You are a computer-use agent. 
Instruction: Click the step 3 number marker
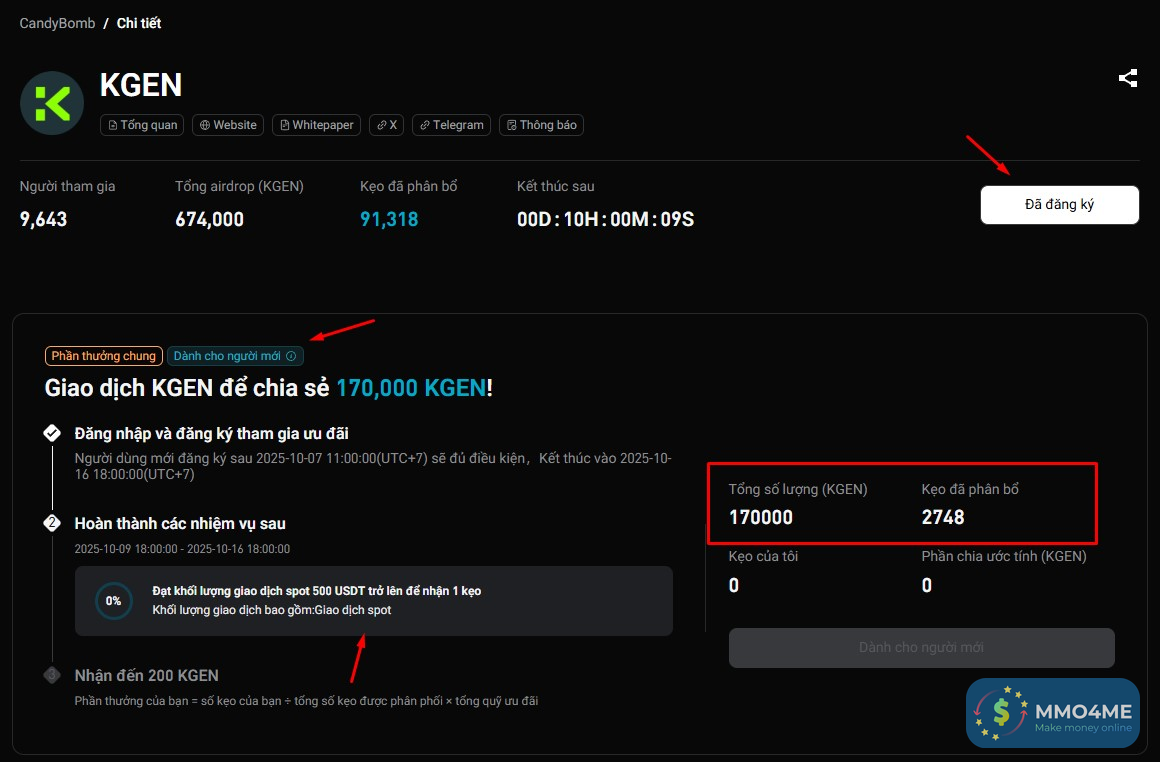52,675
